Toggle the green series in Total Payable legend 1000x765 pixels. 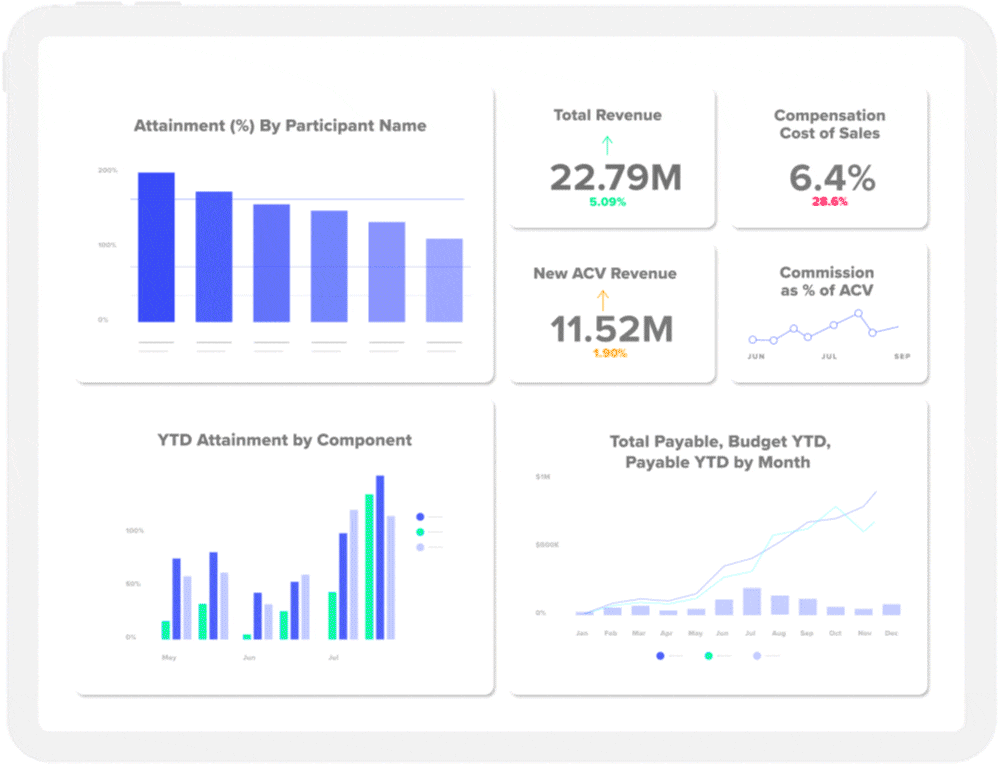(x=708, y=655)
